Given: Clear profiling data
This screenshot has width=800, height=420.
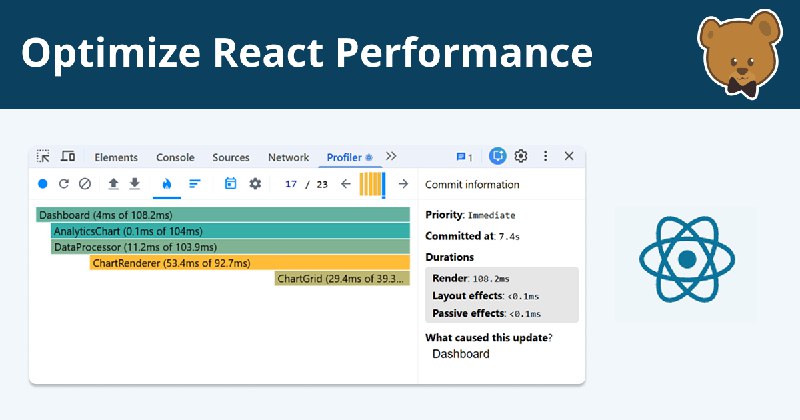Looking at the screenshot, I should (85, 184).
